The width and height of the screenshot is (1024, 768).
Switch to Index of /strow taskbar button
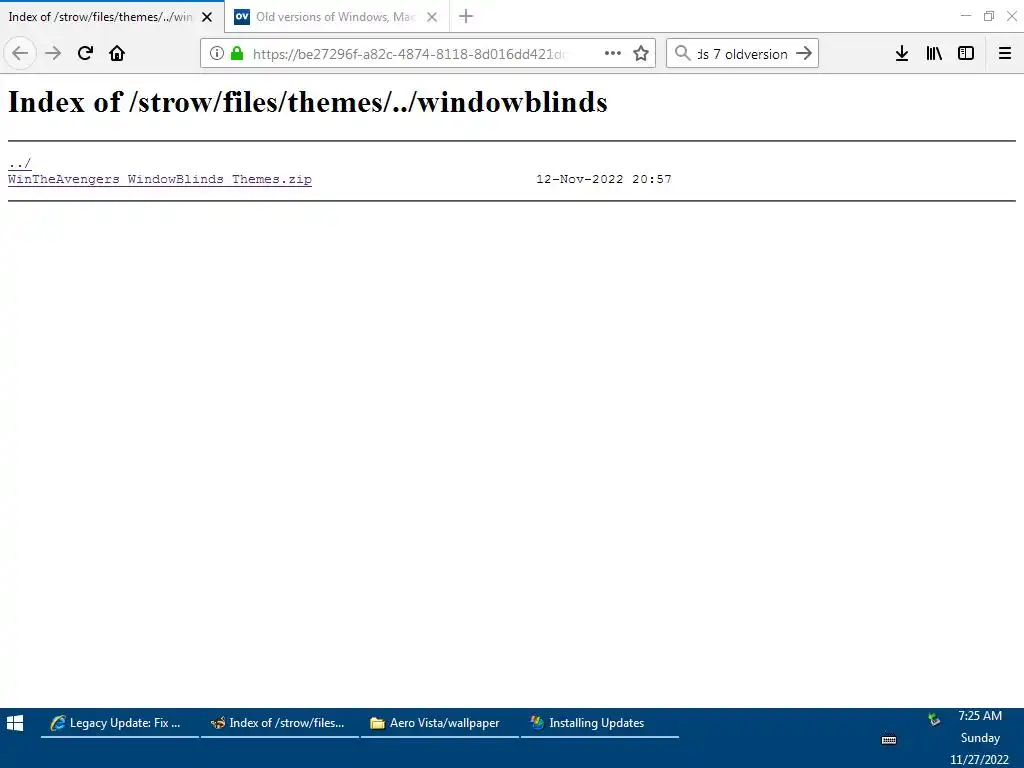click(x=280, y=723)
